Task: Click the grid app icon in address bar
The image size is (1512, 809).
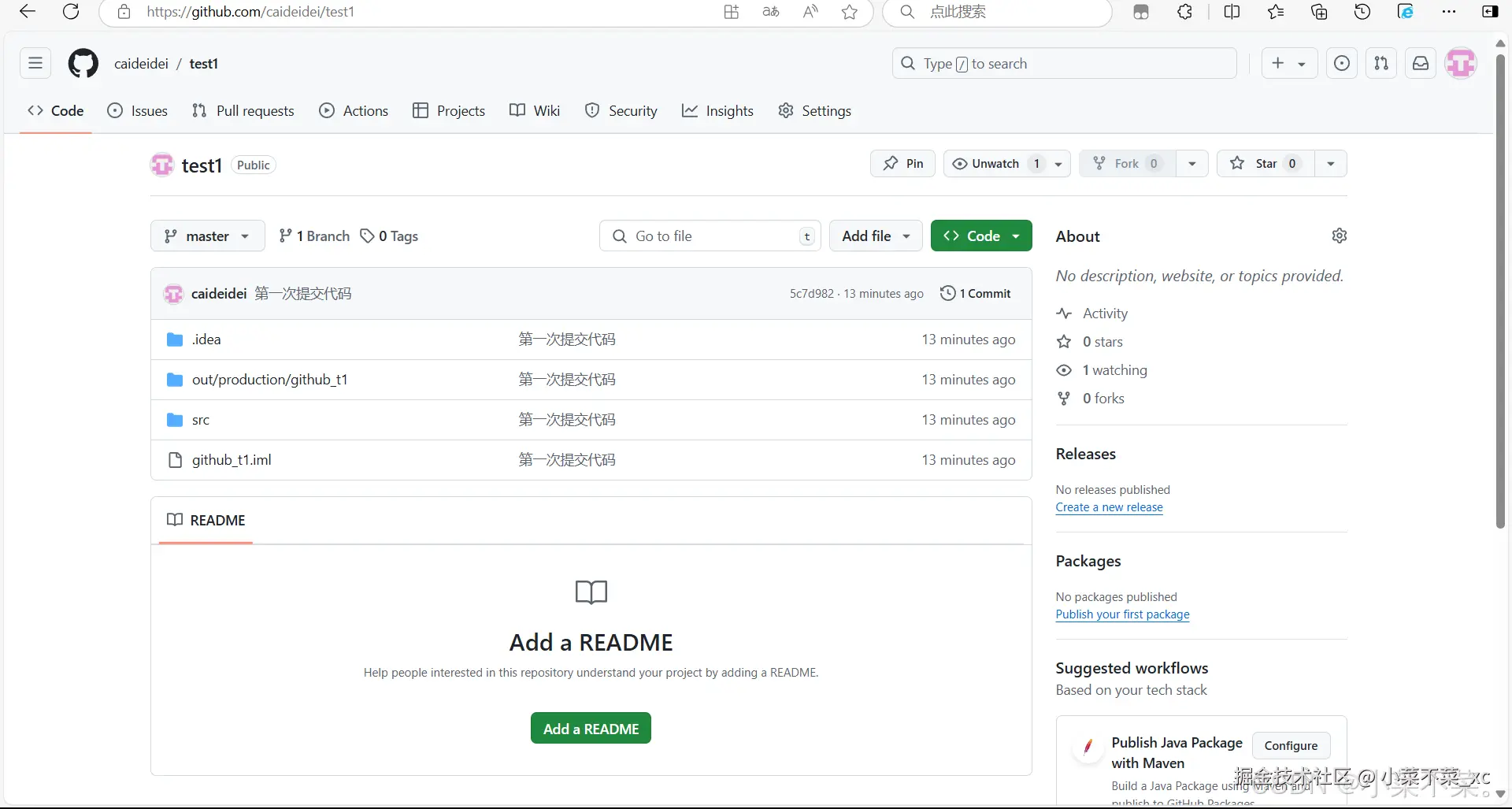Action: point(732,11)
